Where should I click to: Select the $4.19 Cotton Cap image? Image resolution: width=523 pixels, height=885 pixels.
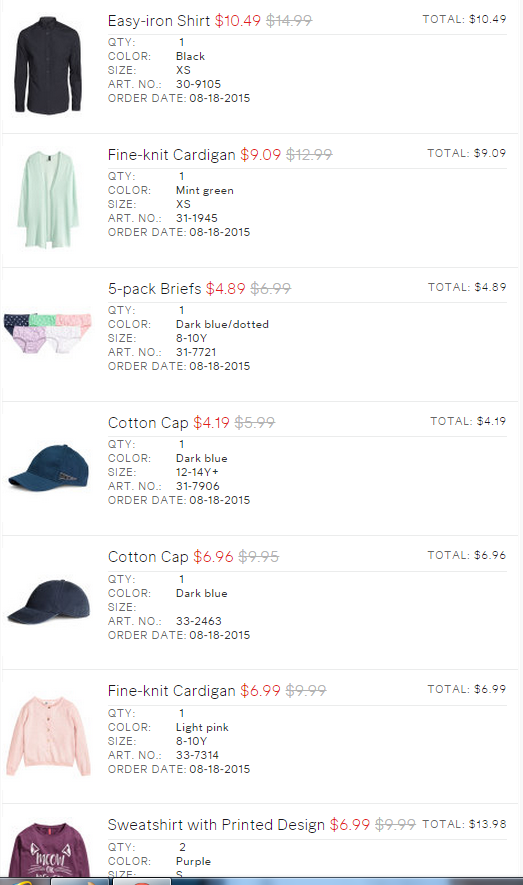(x=49, y=468)
